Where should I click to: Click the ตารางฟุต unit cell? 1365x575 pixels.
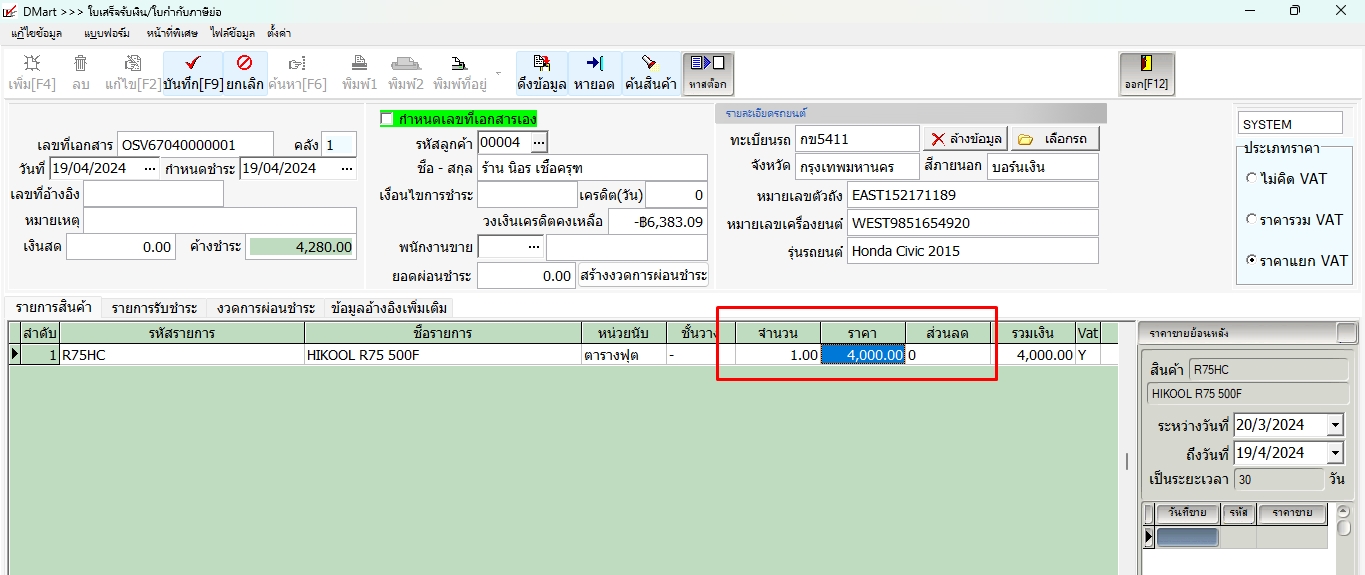pyautogui.click(x=623, y=355)
